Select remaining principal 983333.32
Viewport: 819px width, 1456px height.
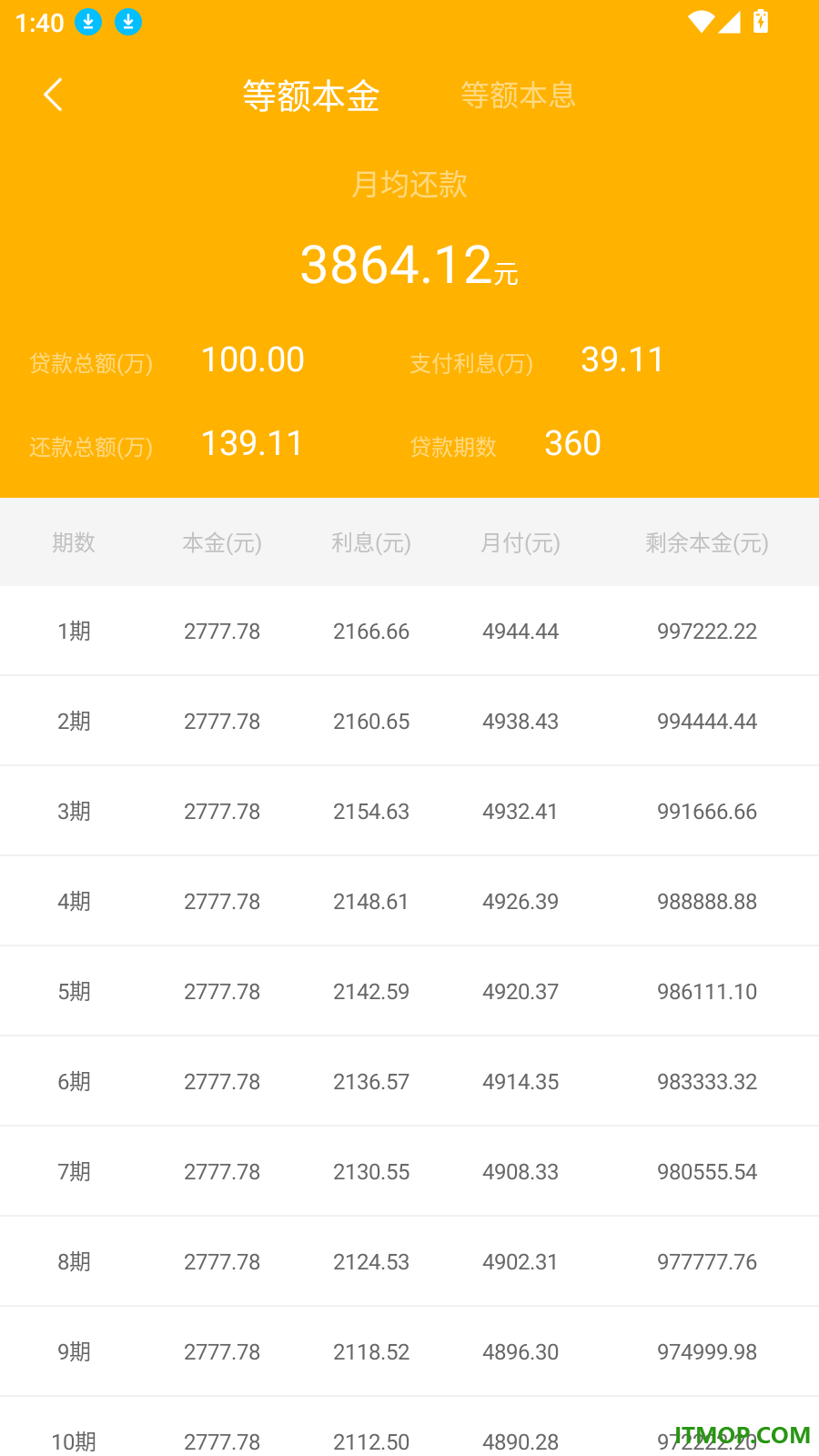pos(707,1082)
